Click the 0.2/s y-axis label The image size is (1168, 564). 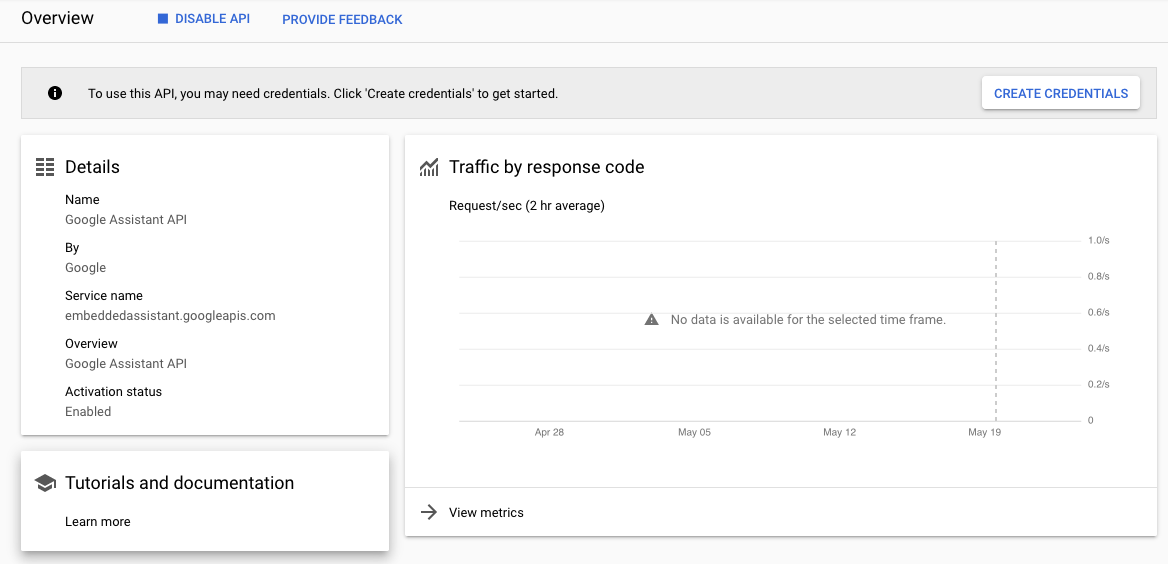[x=1099, y=384]
